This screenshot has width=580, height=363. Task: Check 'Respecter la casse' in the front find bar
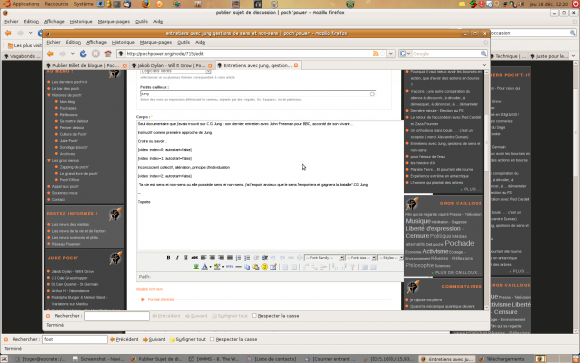(254, 316)
